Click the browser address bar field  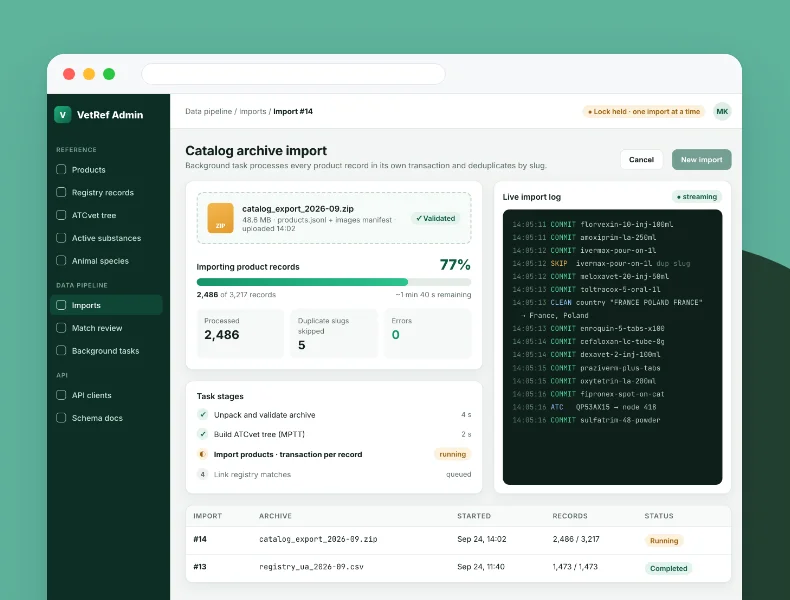coord(293,74)
